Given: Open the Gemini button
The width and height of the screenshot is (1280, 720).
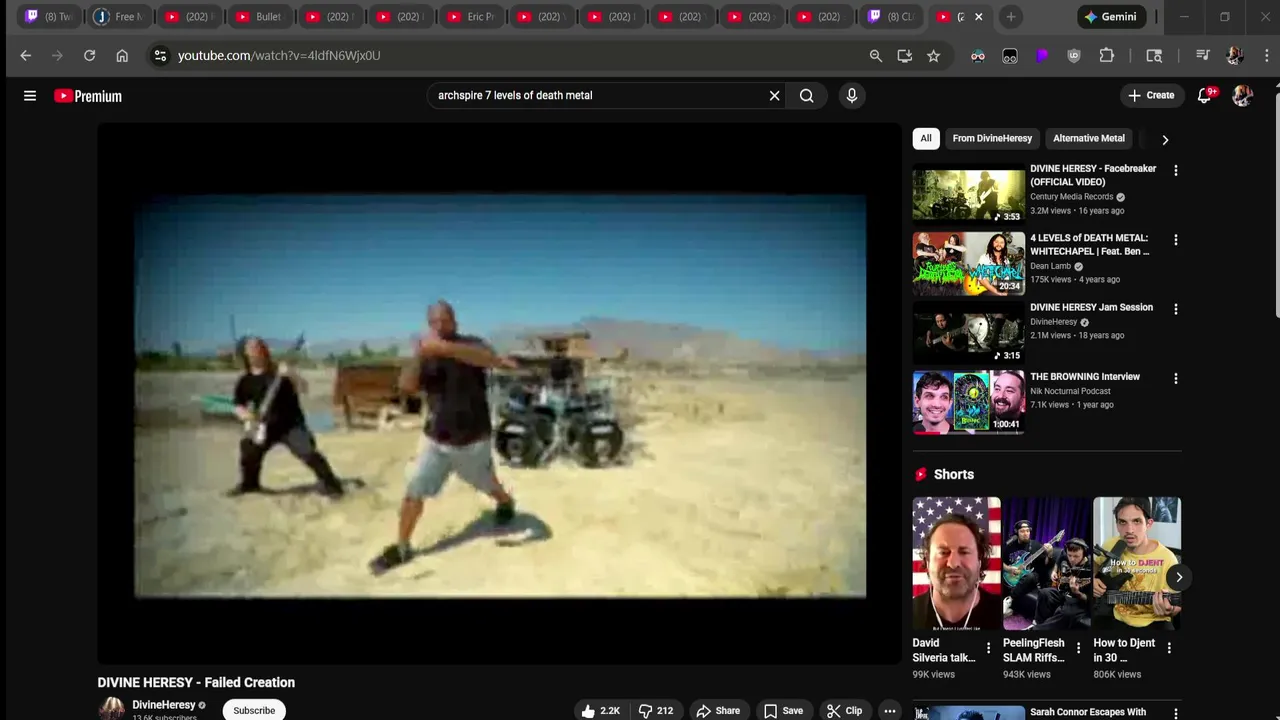Looking at the screenshot, I should tap(1111, 17).
